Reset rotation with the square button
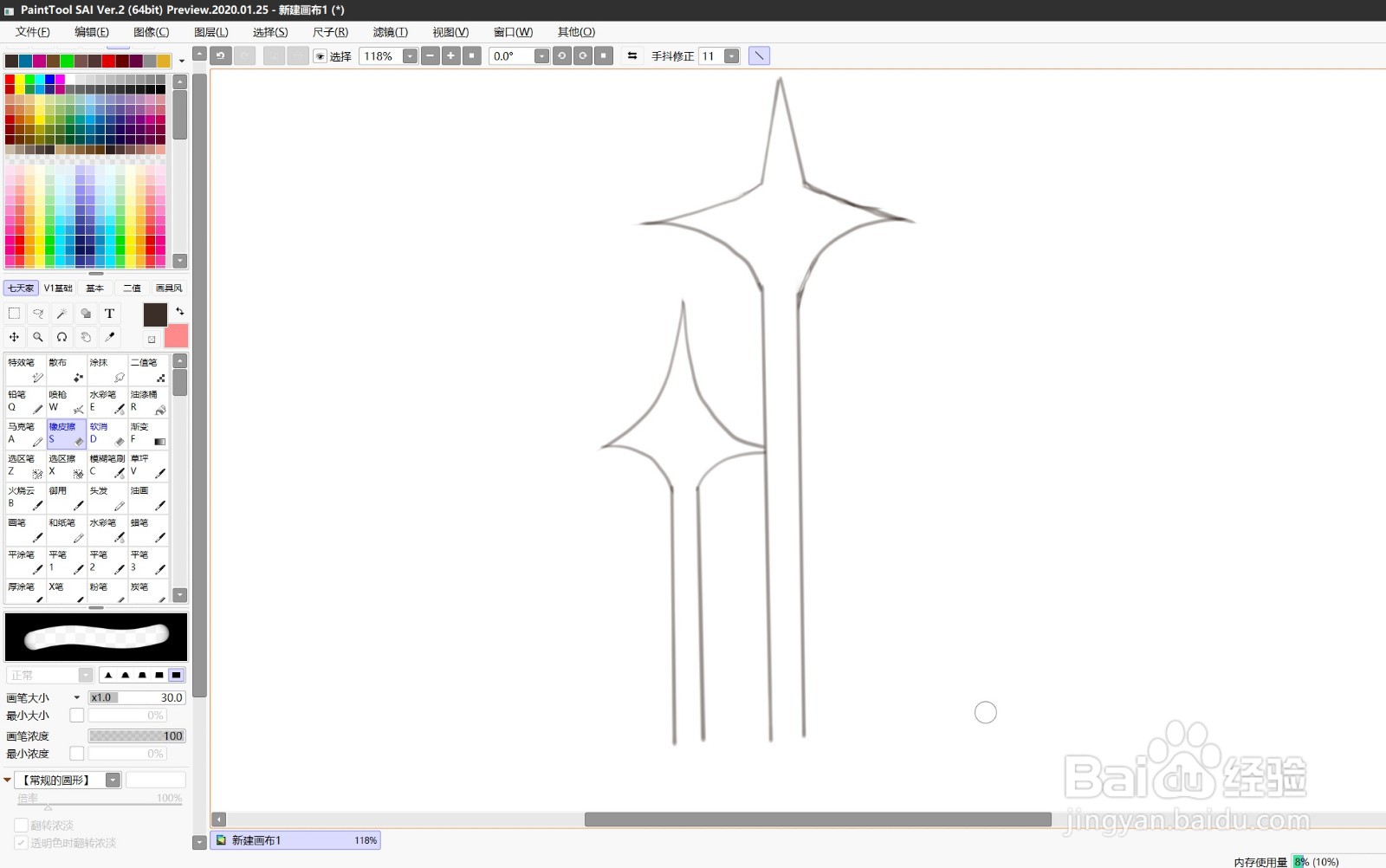Image resolution: width=1386 pixels, height=868 pixels. click(x=604, y=56)
